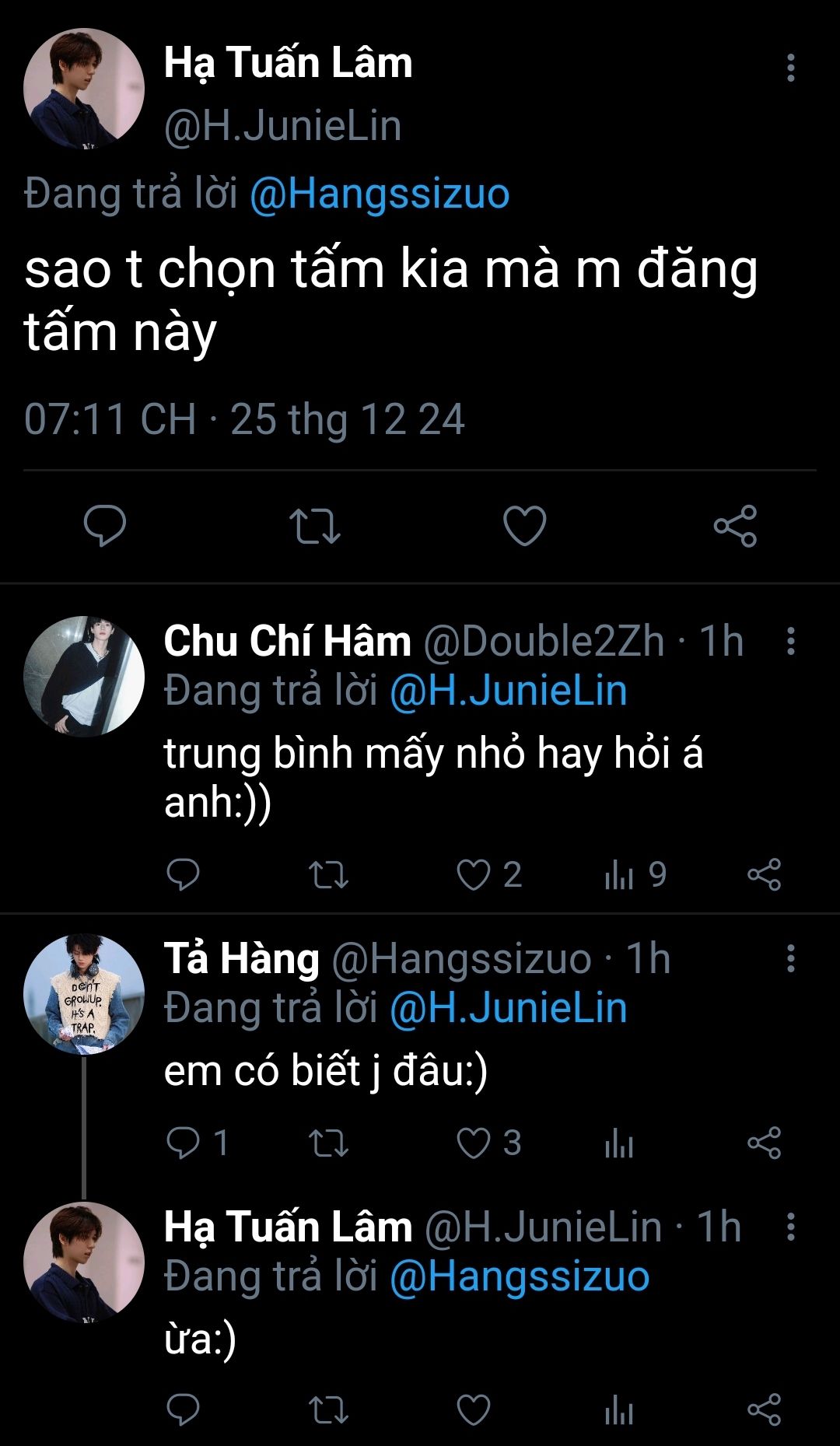Reply to the main tweet by Hạ Tuấn Lâm
Viewport: 840px width, 1446px height.
105,526
